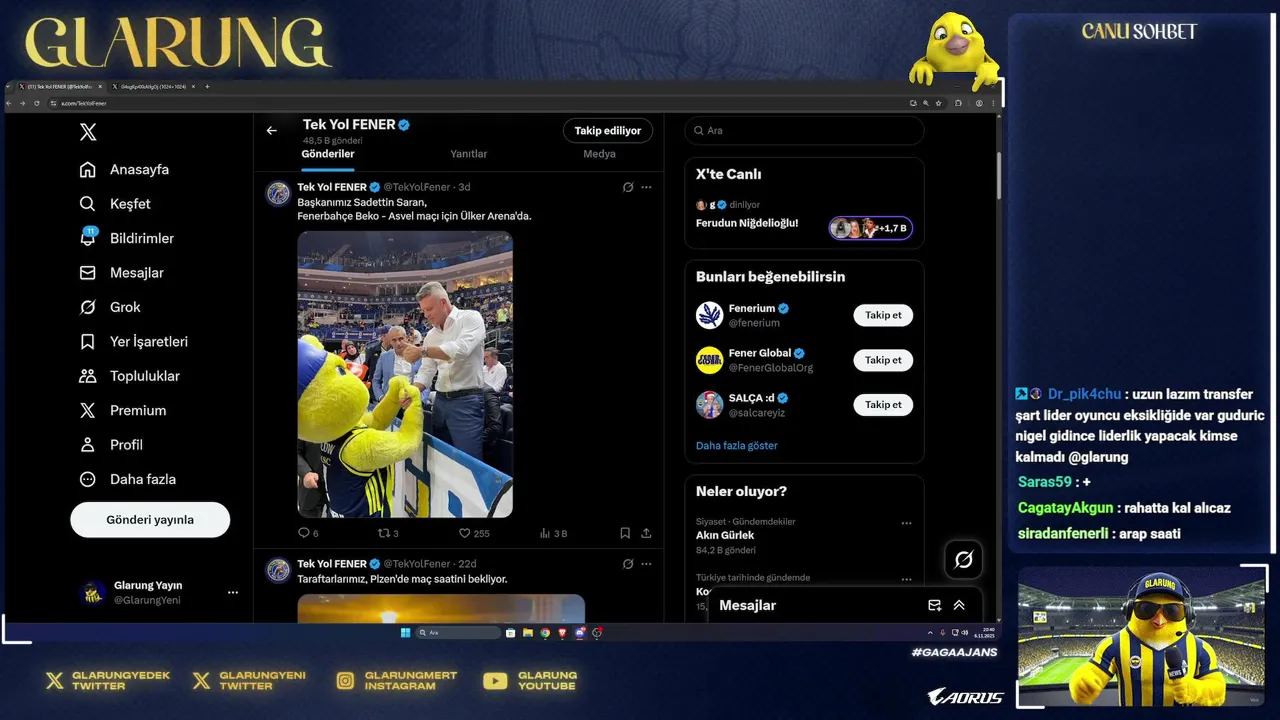1280x720 pixels.
Task: Open File Explorer from taskbar
Action: 527,633
